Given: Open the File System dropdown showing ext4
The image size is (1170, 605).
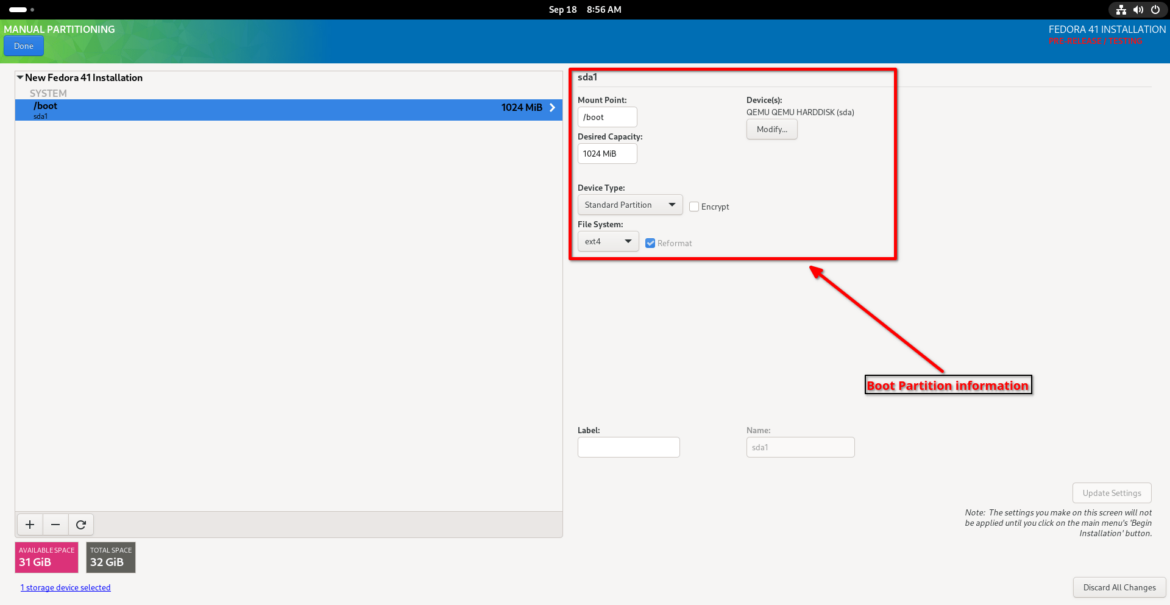Looking at the screenshot, I should coord(608,240).
